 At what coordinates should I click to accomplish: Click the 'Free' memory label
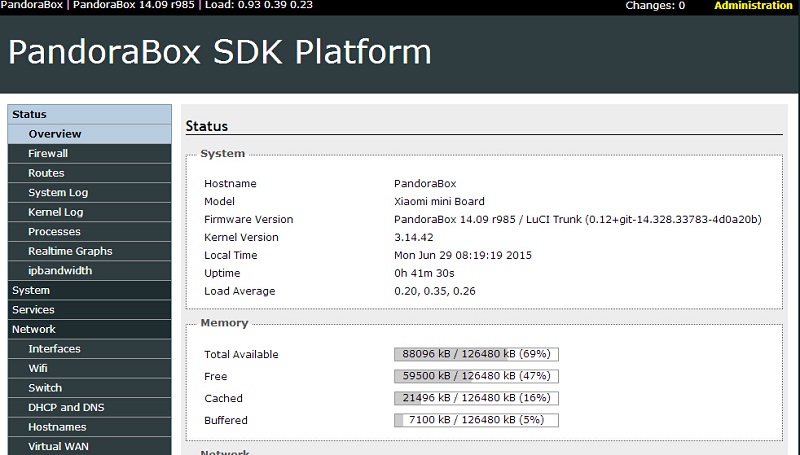tap(216, 376)
